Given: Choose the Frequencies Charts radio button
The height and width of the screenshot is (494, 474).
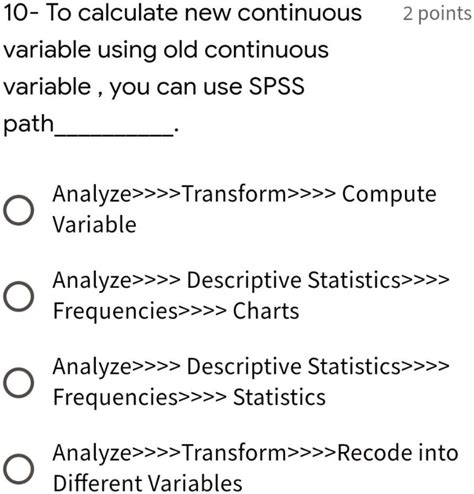Looking at the screenshot, I should tap(19, 296).
